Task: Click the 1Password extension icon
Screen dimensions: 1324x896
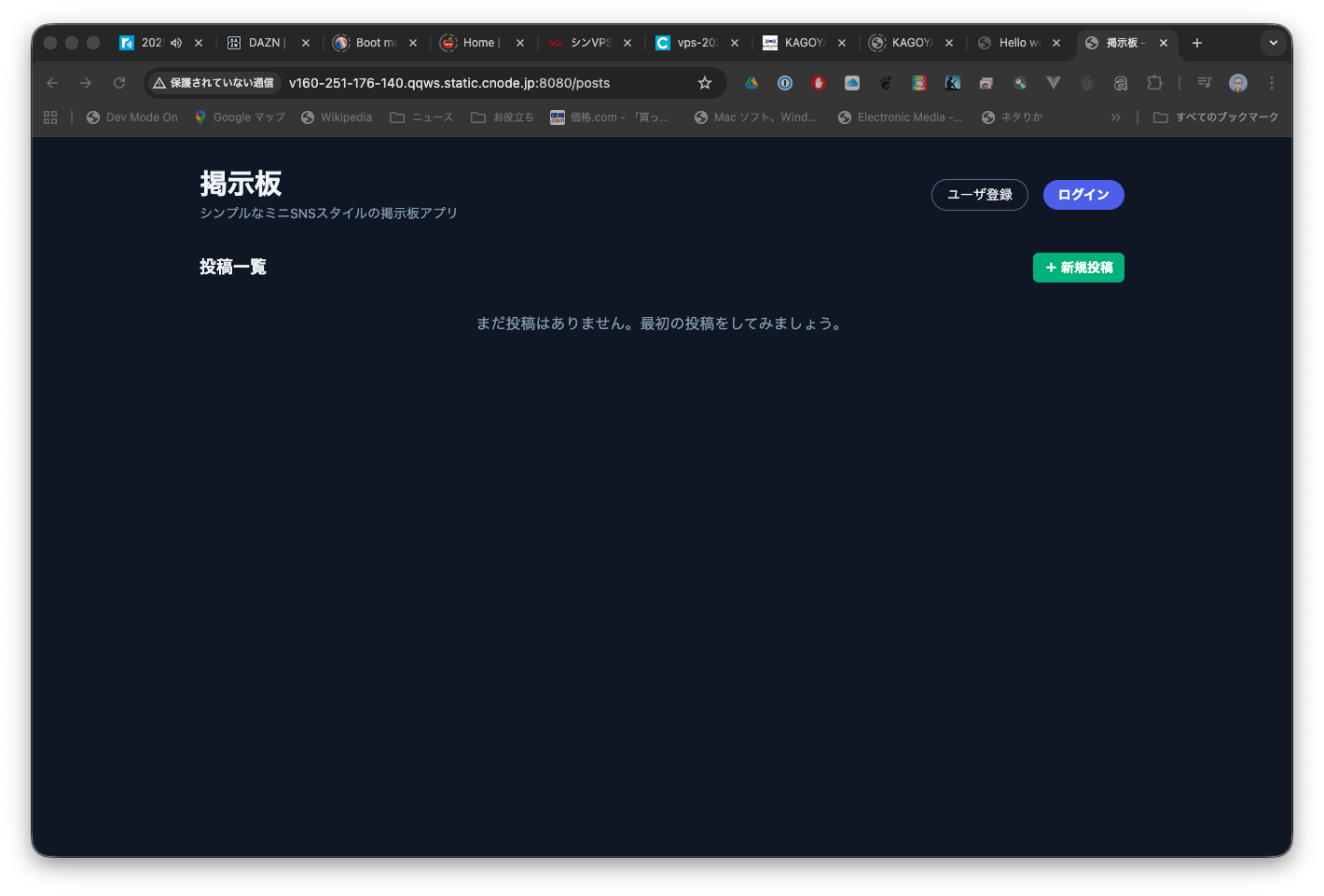Action: pyautogui.click(x=785, y=83)
